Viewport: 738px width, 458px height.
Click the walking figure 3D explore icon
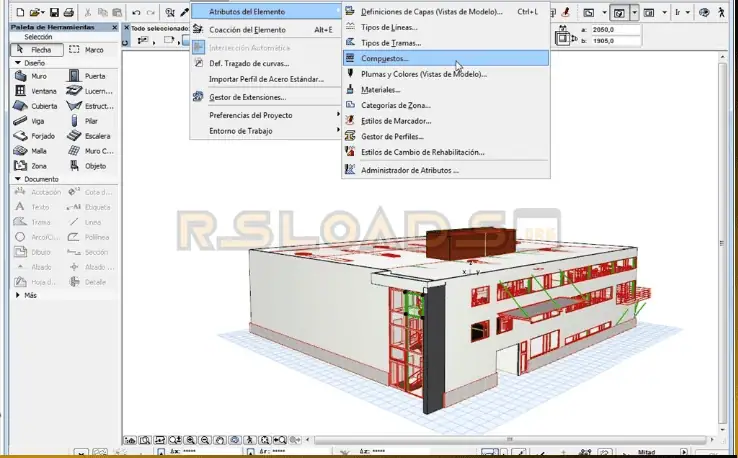pyautogui.click(x=721, y=12)
